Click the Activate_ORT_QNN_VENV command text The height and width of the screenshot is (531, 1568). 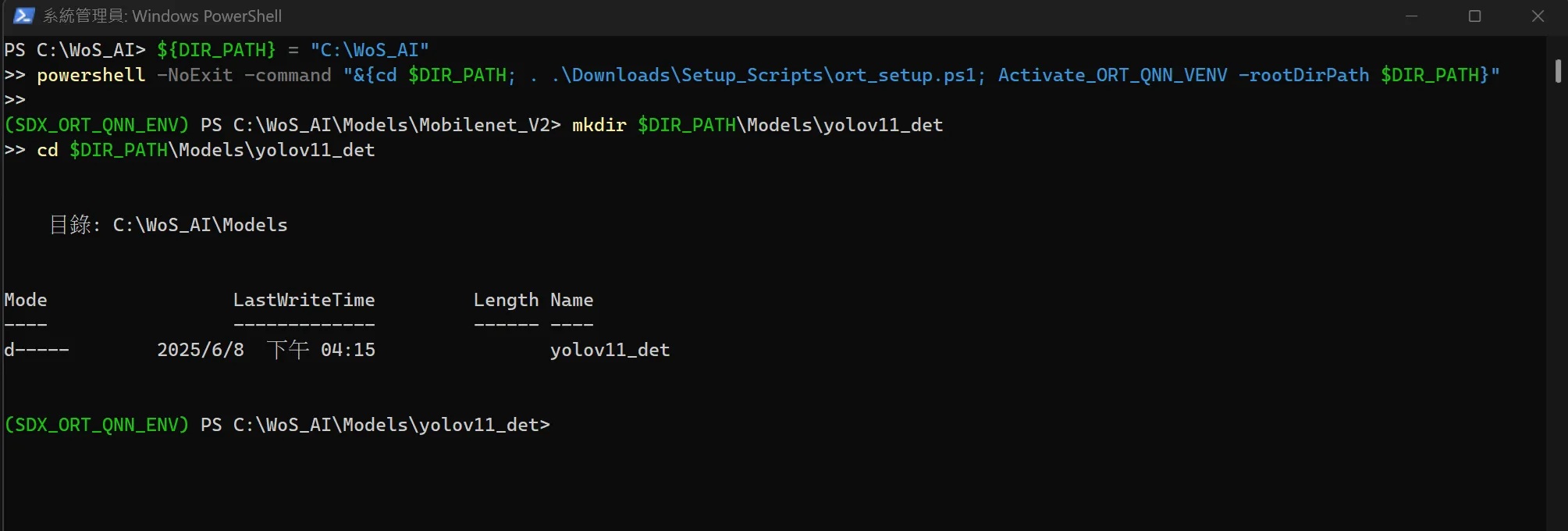pos(1112,75)
